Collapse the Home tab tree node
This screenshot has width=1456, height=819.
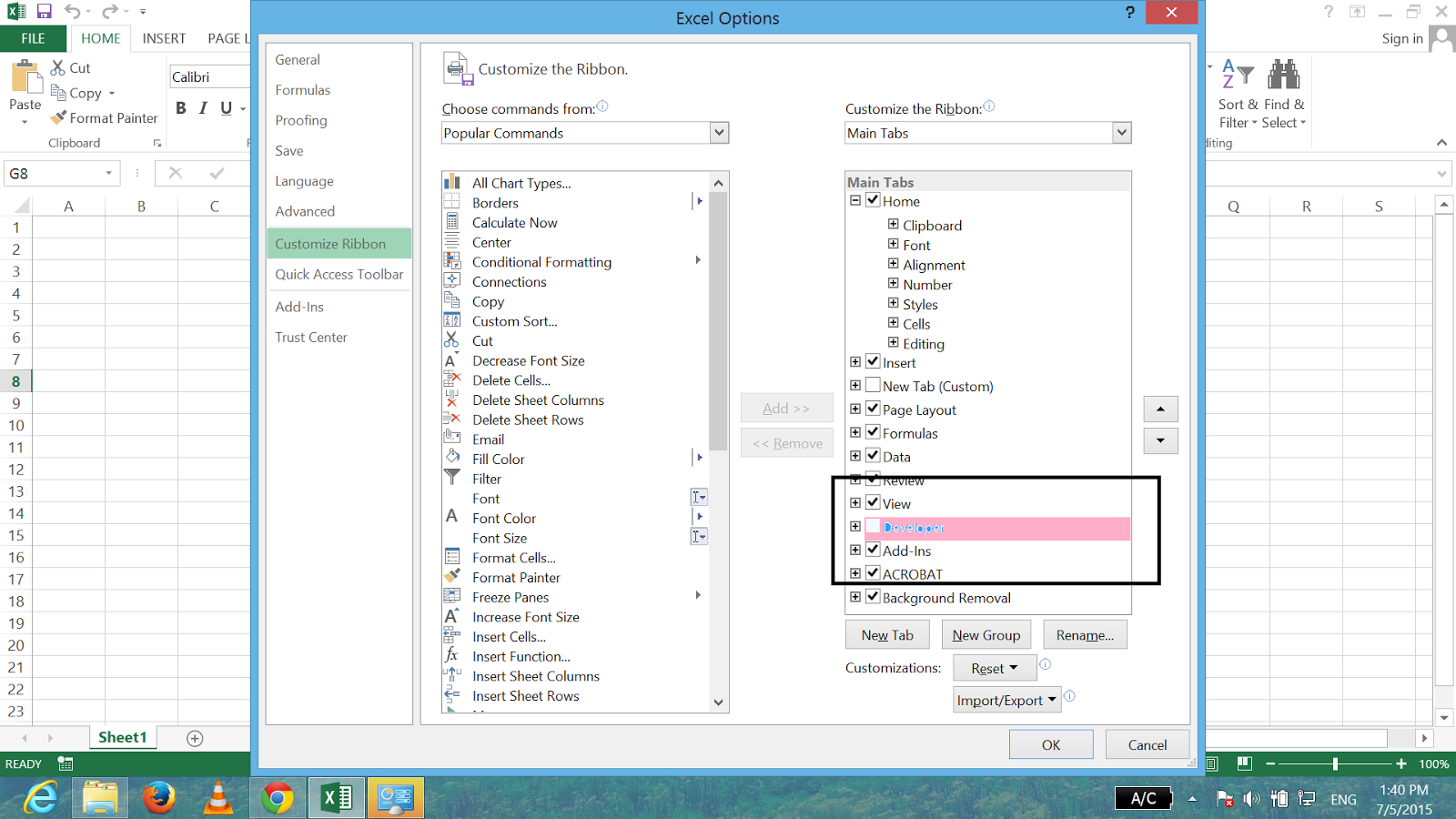855,200
